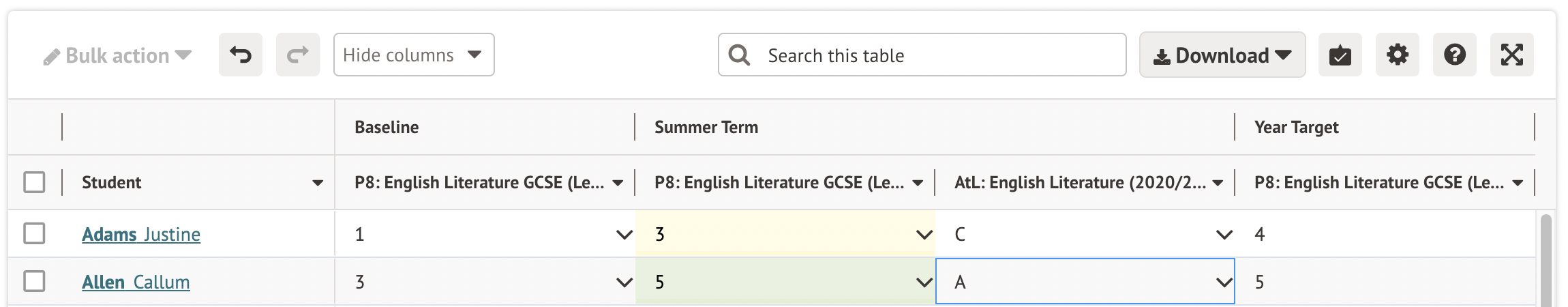Open the Student column sort menu
Image resolution: width=1568 pixels, height=307 pixels.
point(317,183)
